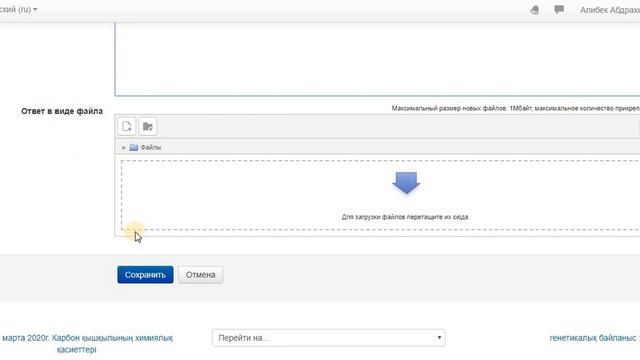The height and width of the screenshot is (360, 640).
Task: Open next activity link генетикалық байланыс
Action: tap(594, 338)
